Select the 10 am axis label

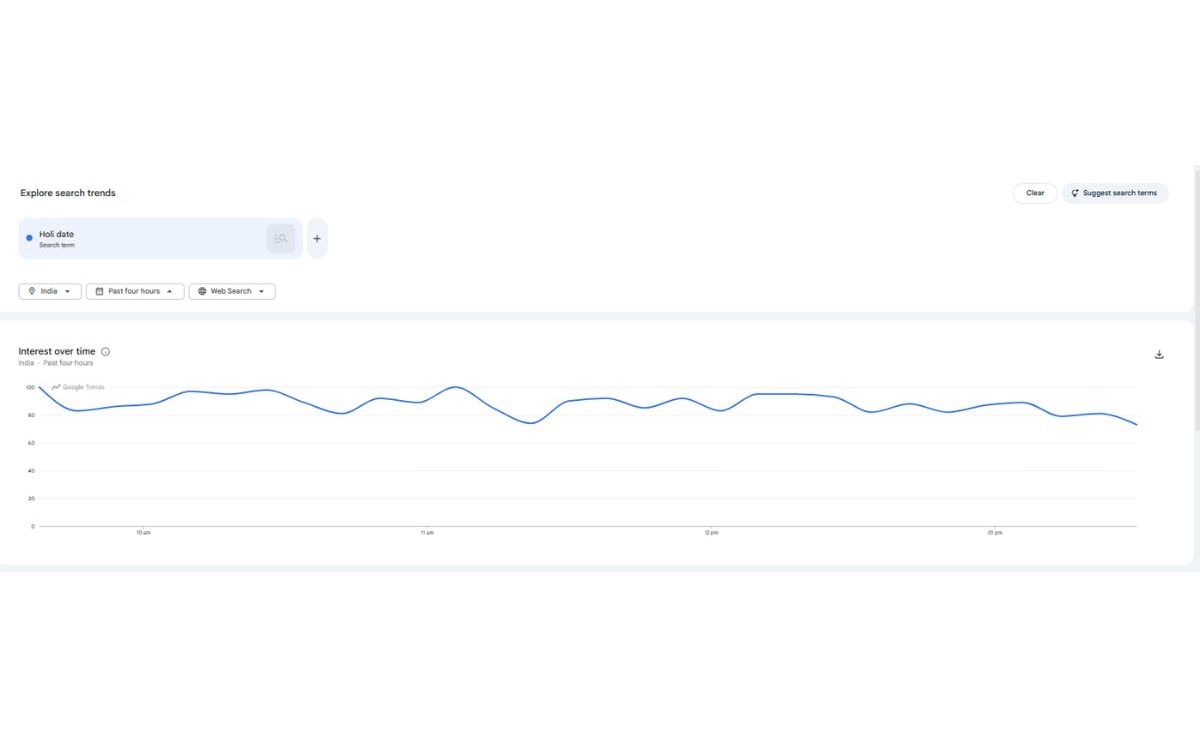[x=143, y=533]
